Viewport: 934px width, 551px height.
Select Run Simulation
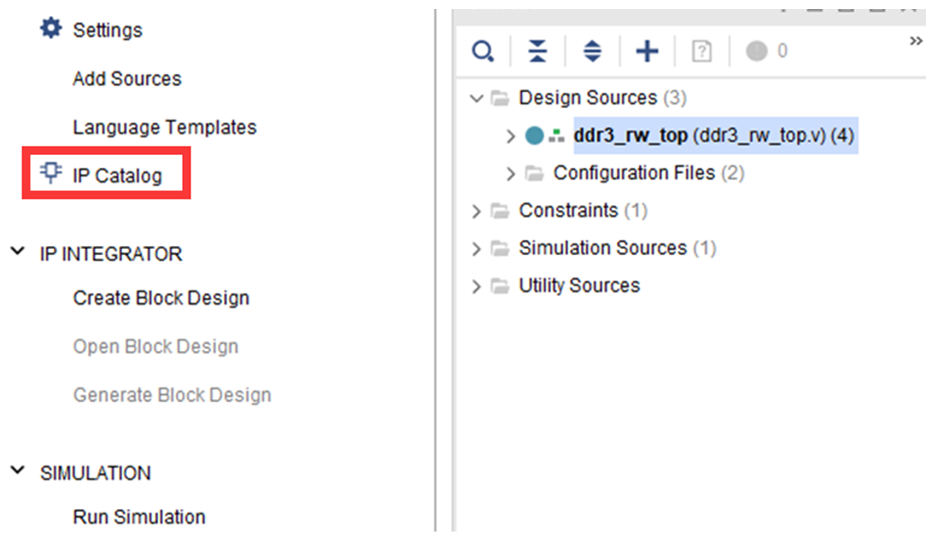(x=139, y=517)
